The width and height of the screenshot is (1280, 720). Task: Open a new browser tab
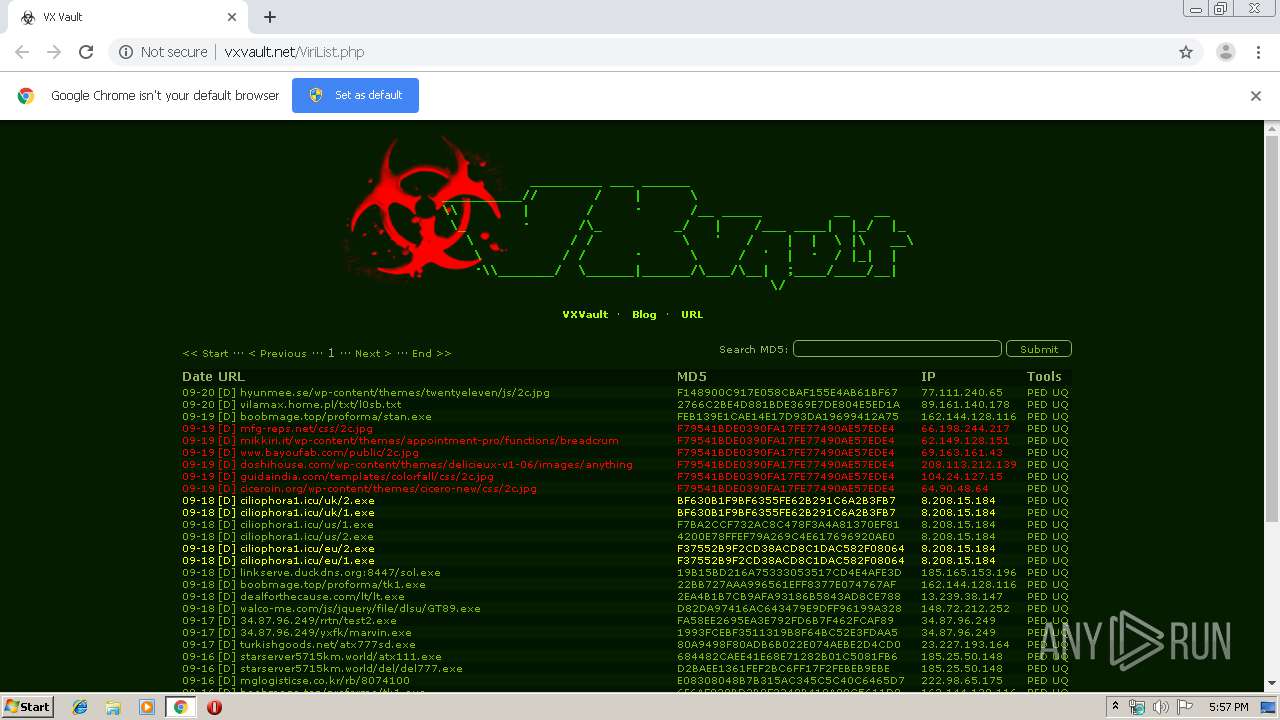(270, 17)
